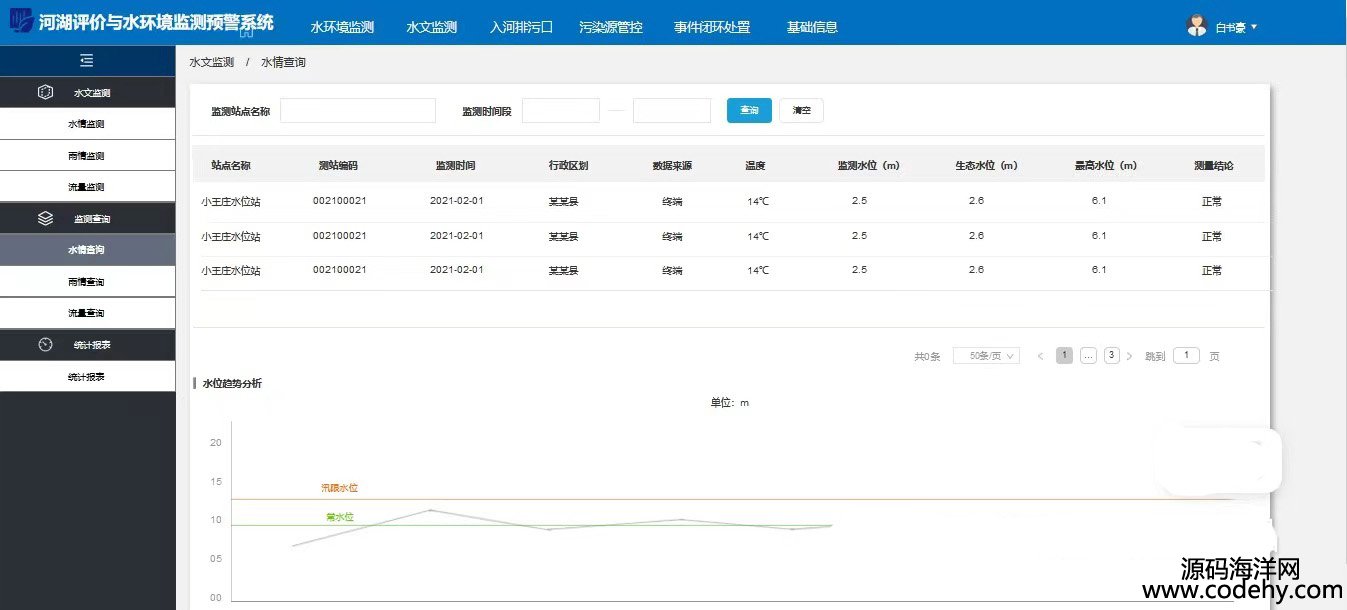Click the 白书豪 username text

pyautogui.click(x=1231, y=28)
